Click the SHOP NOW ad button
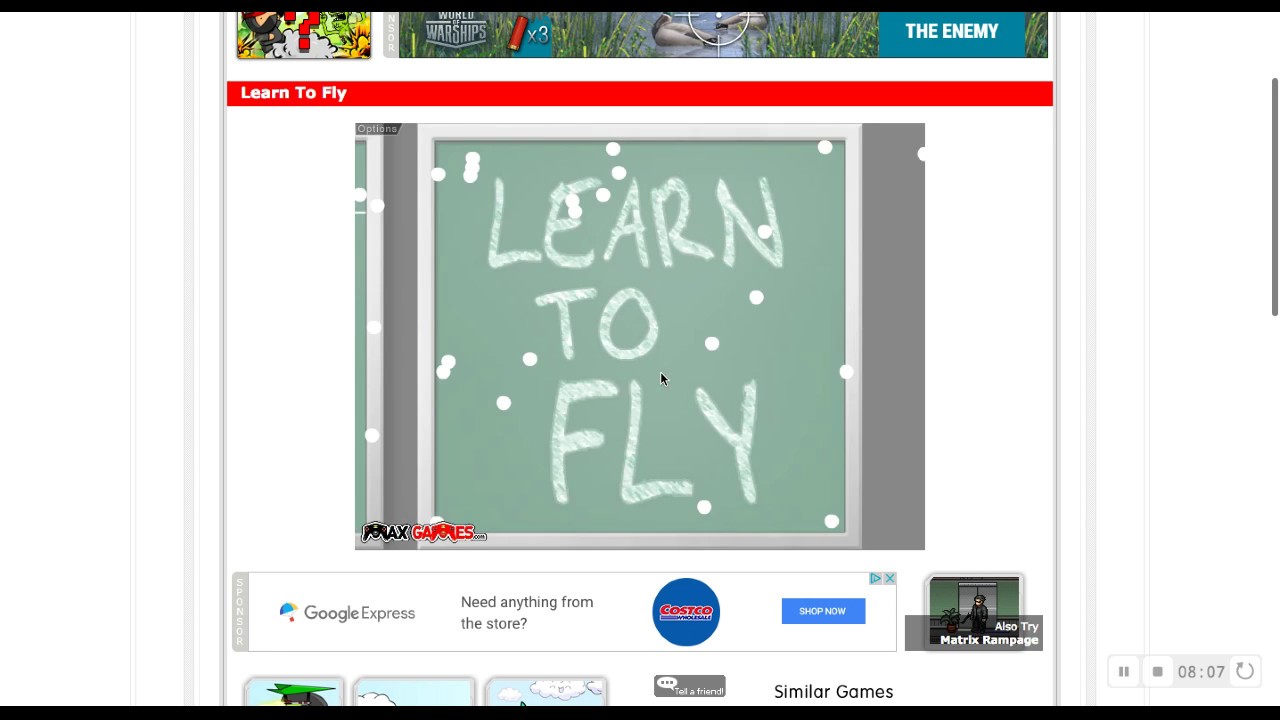 click(823, 611)
